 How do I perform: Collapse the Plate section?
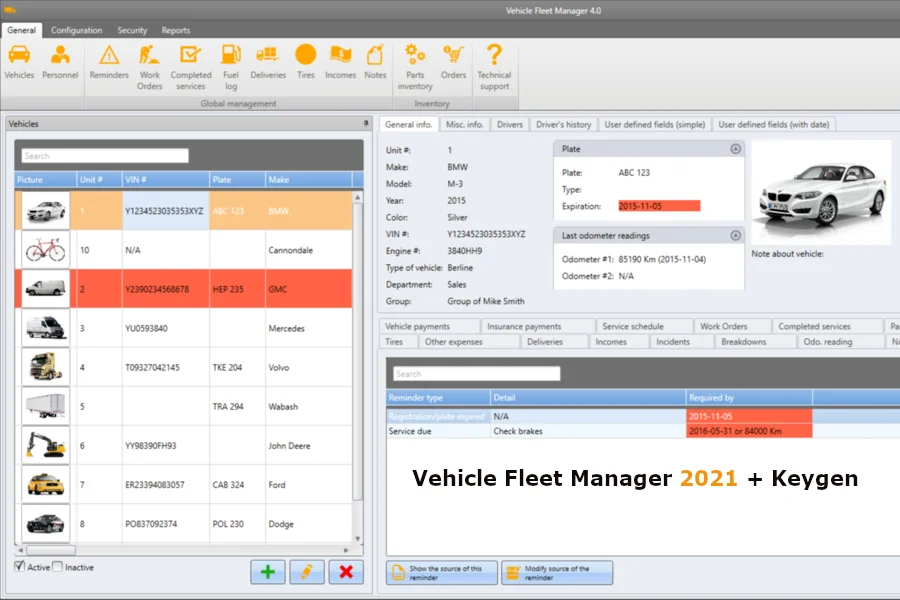tap(735, 149)
